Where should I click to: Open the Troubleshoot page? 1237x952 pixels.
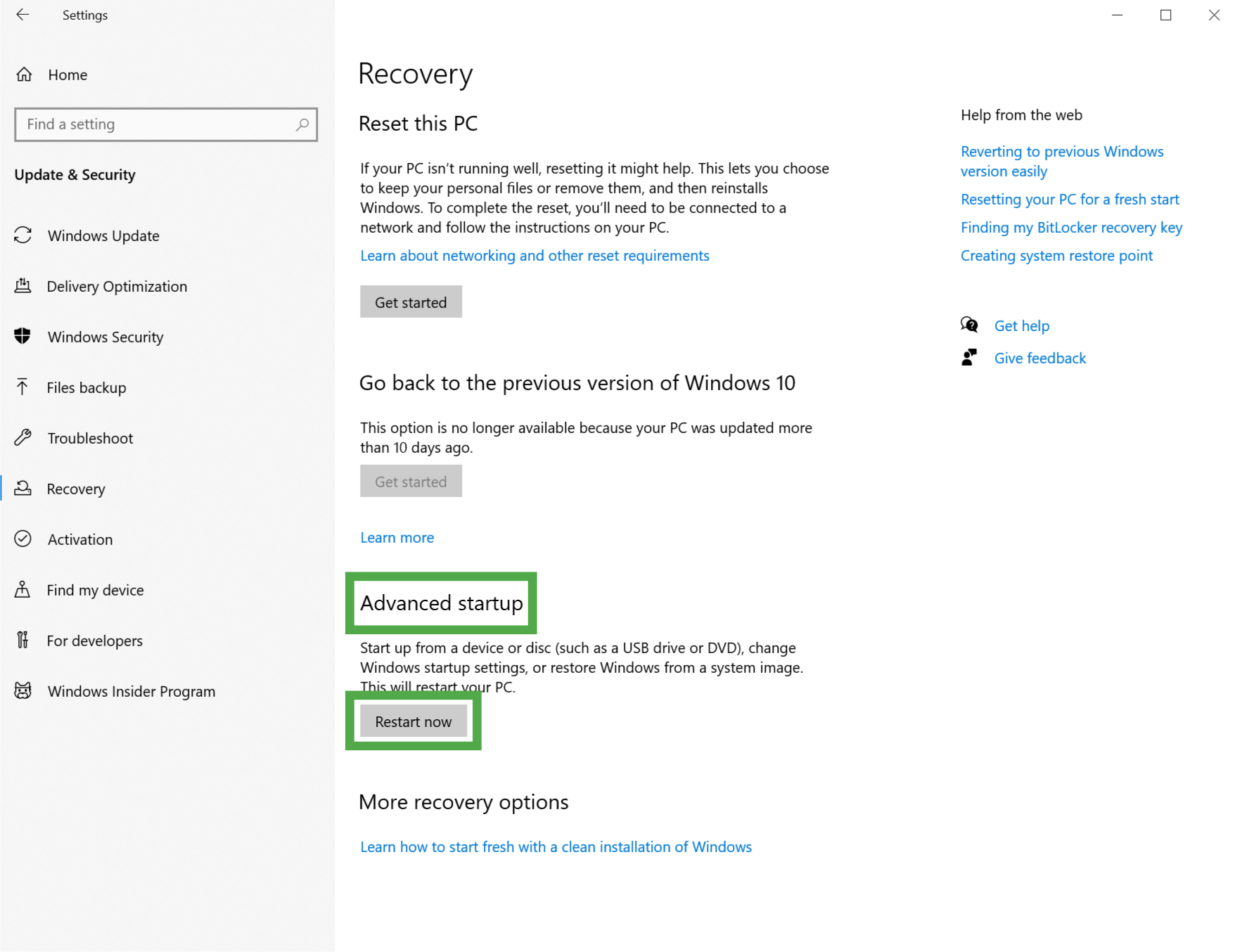[90, 438]
